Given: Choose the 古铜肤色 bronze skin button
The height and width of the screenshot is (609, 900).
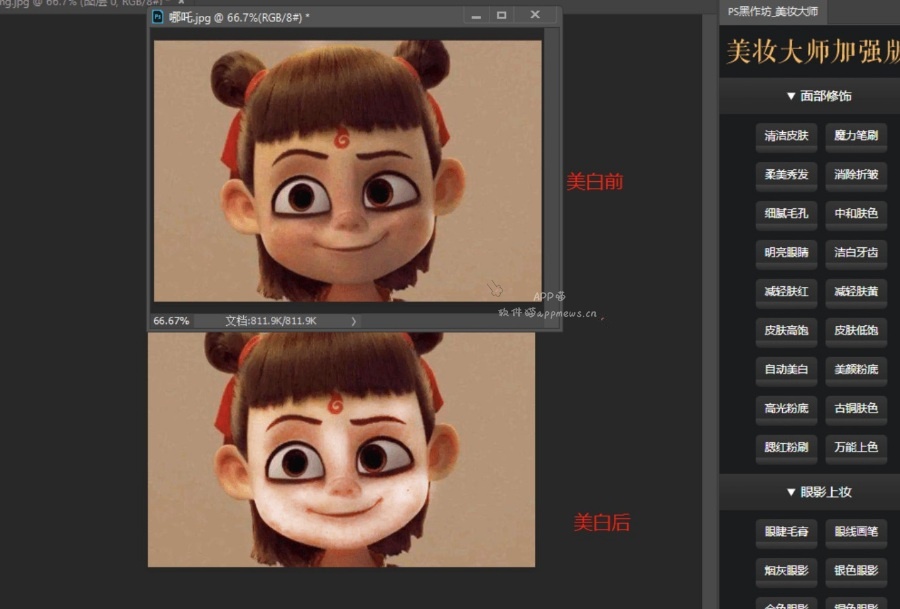Looking at the screenshot, I should (x=856, y=409).
